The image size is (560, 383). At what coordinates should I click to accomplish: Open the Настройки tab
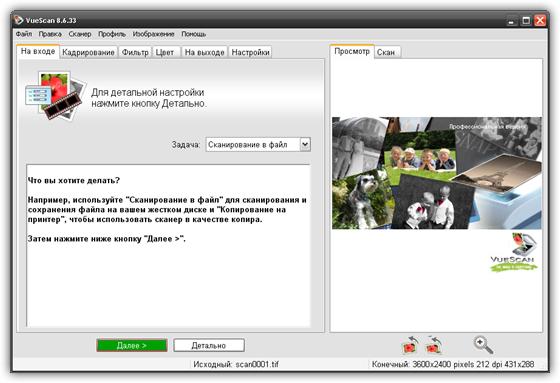(x=250, y=52)
